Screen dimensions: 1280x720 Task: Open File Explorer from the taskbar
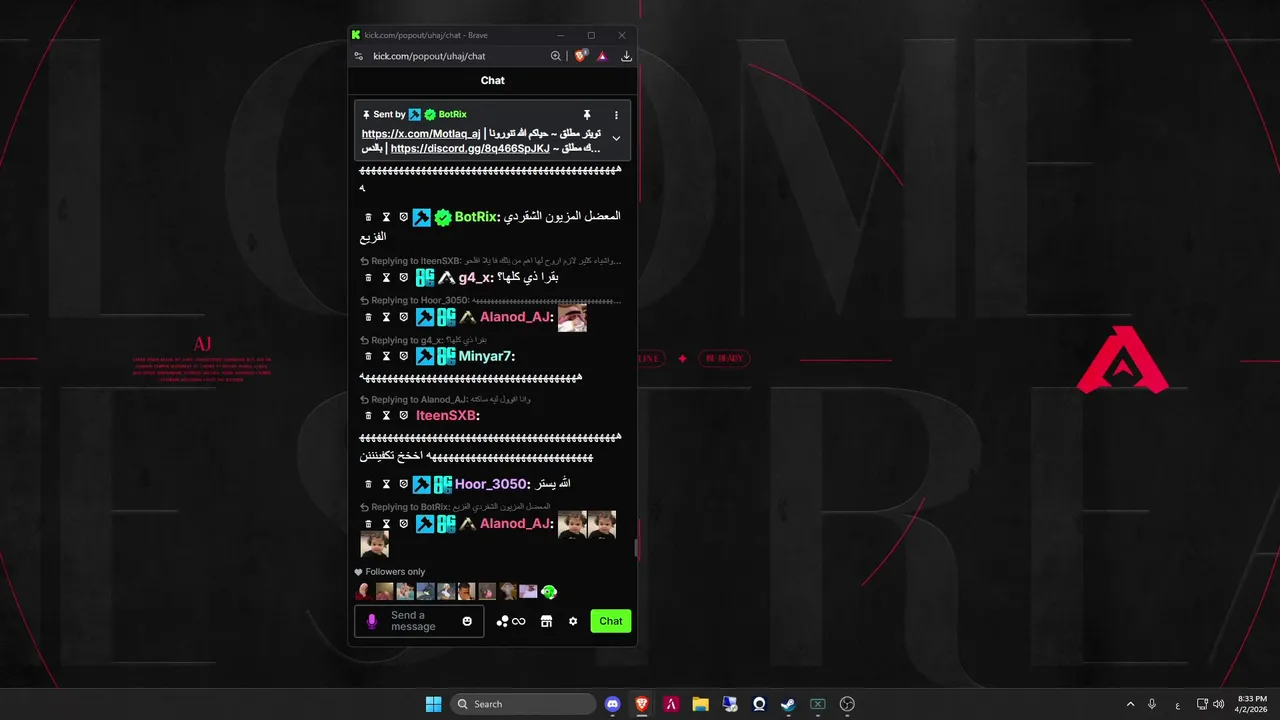(x=700, y=704)
